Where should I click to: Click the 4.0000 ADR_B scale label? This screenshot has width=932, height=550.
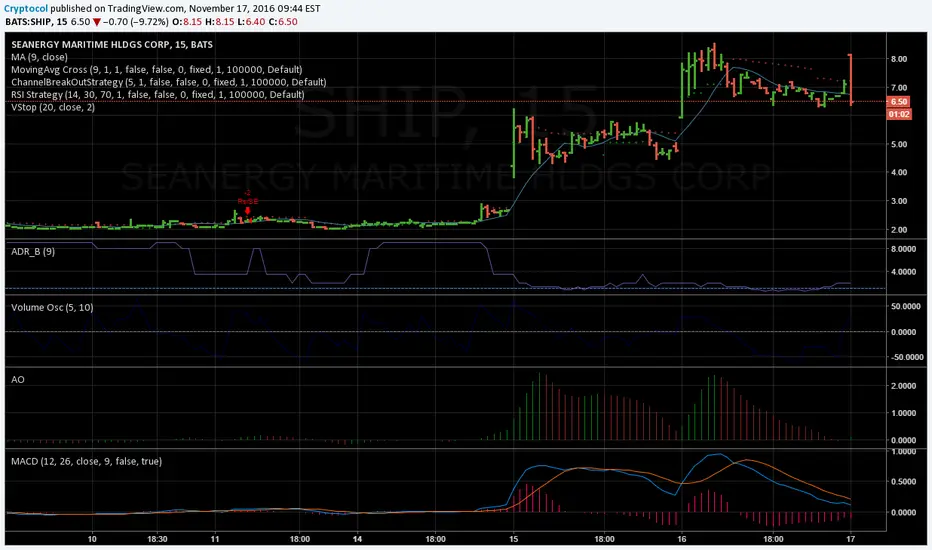905,272
